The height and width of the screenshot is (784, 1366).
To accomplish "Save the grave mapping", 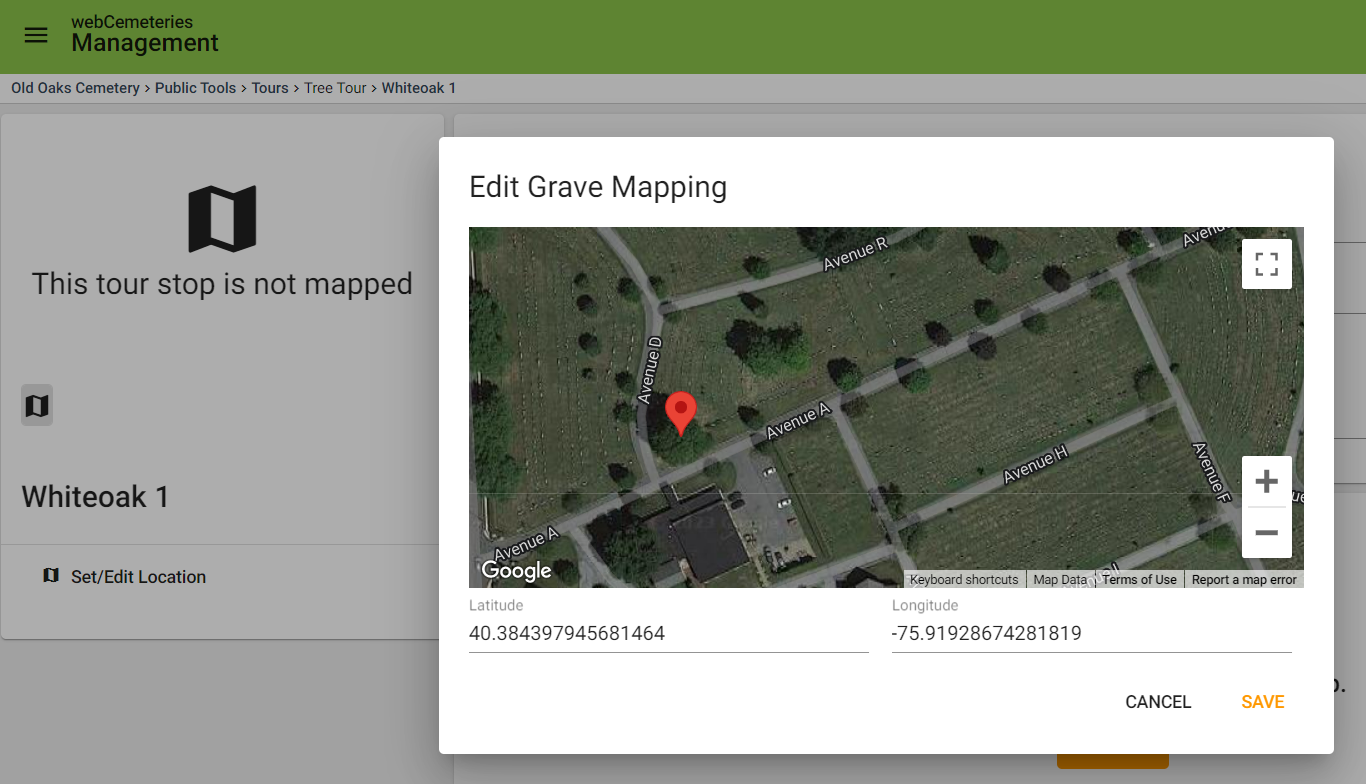I will pos(1263,702).
